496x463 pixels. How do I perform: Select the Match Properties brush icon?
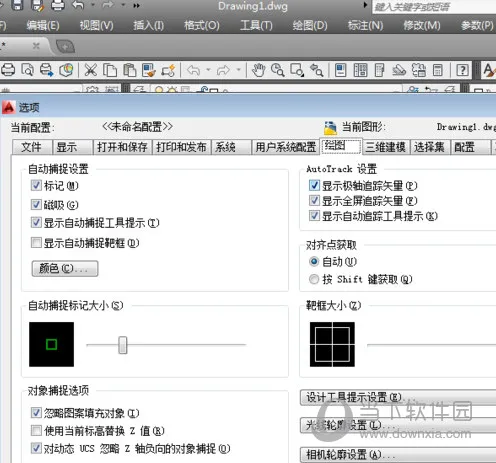click(x=149, y=70)
